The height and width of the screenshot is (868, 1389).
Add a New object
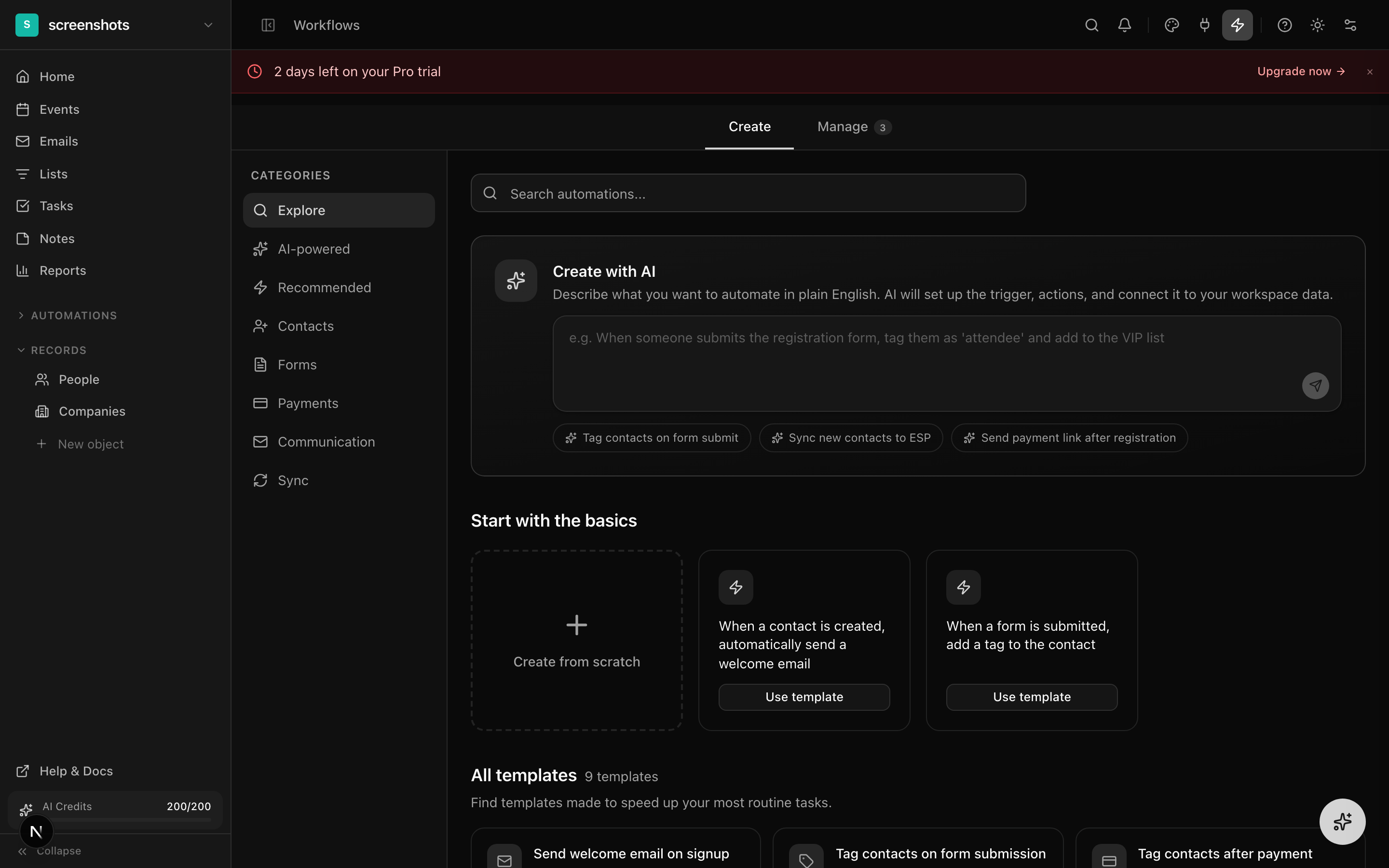(81, 444)
